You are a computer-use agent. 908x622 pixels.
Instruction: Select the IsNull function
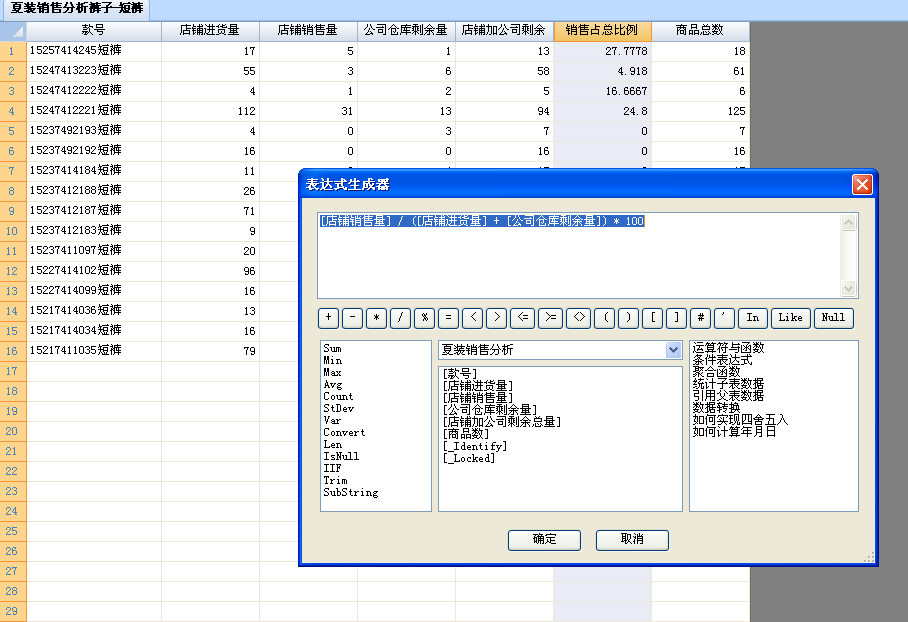[341, 456]
